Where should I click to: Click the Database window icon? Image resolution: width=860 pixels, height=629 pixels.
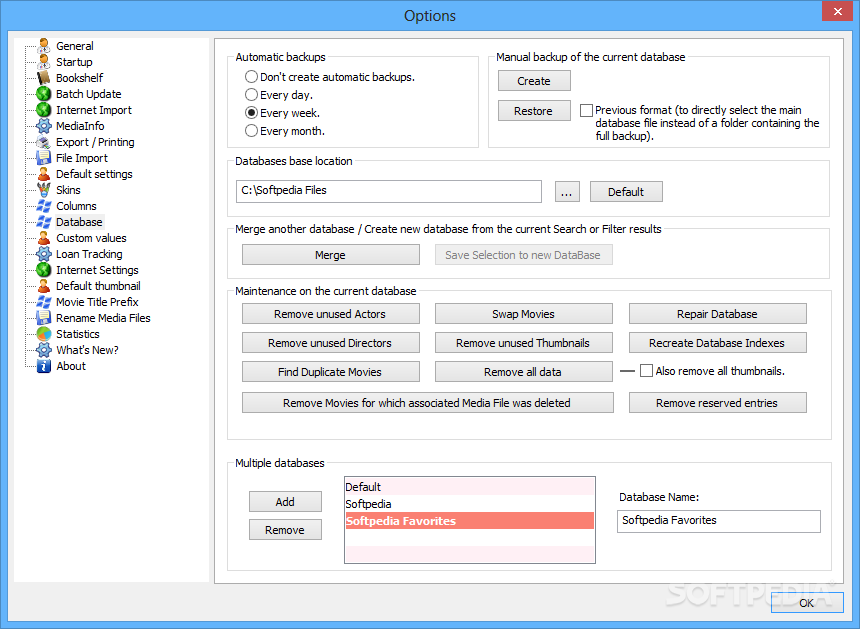pos(44,222)
